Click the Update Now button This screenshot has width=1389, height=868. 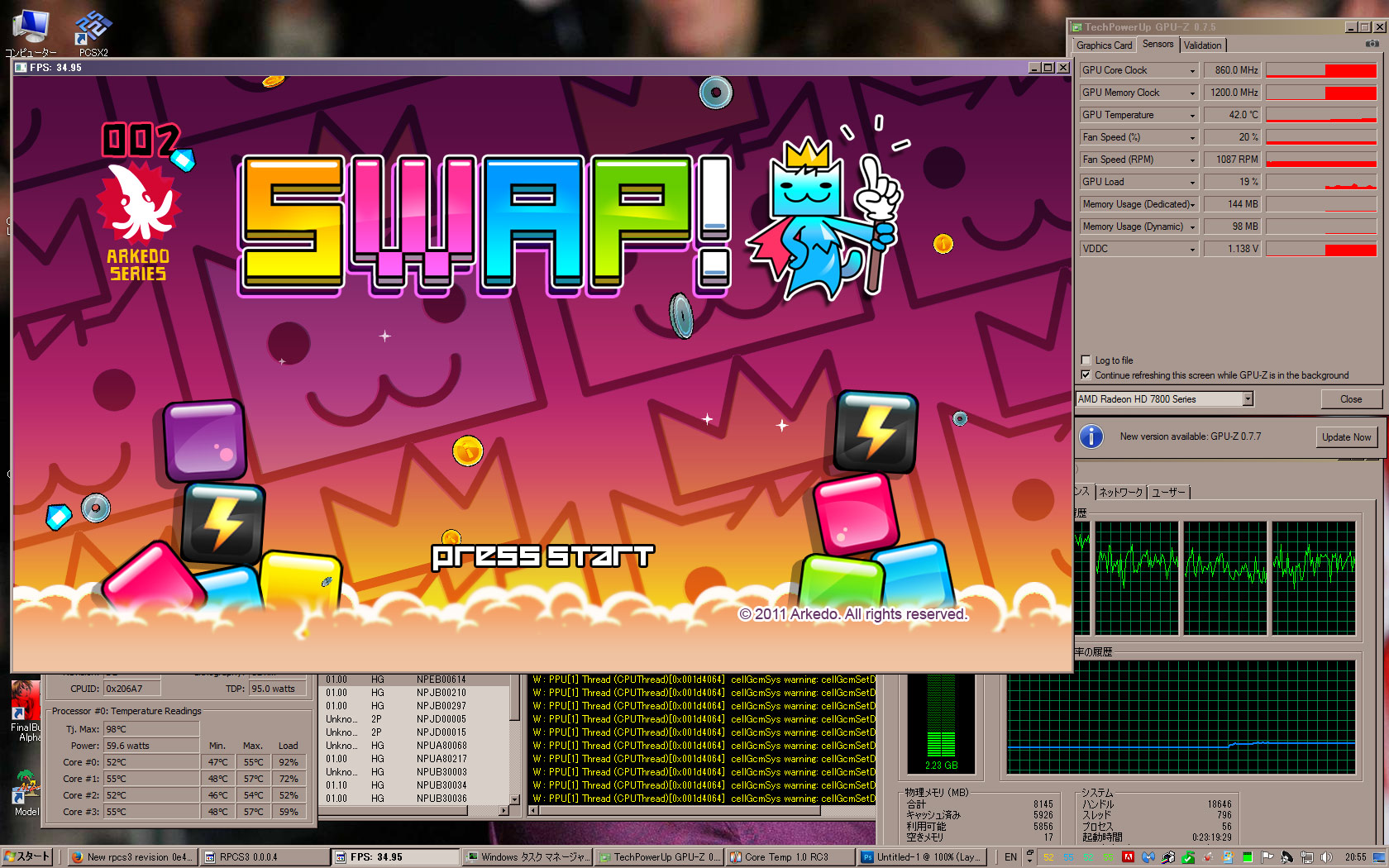click(x=1346, y=437)
